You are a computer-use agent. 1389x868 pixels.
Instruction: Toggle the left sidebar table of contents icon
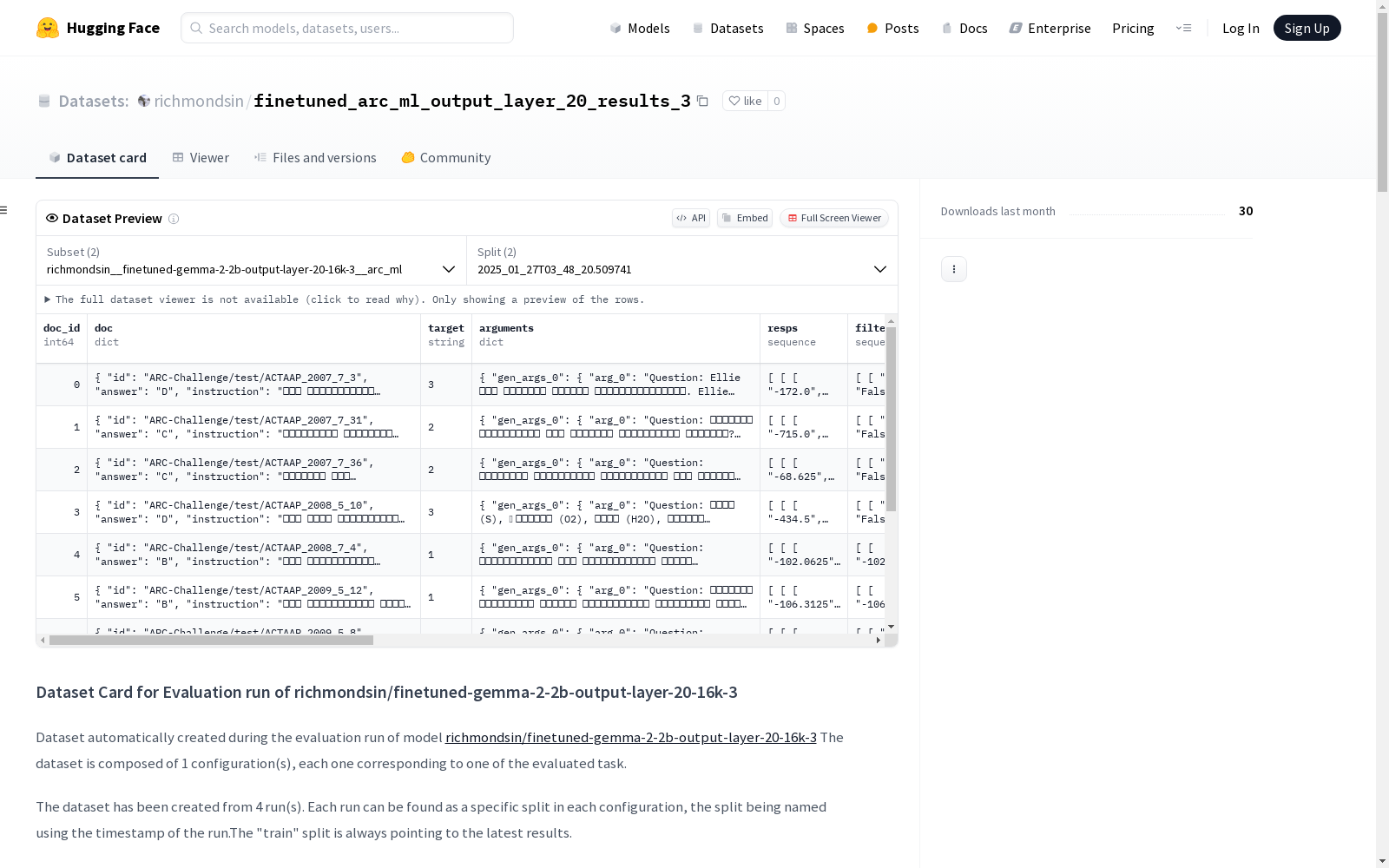(x=3, y=210)
